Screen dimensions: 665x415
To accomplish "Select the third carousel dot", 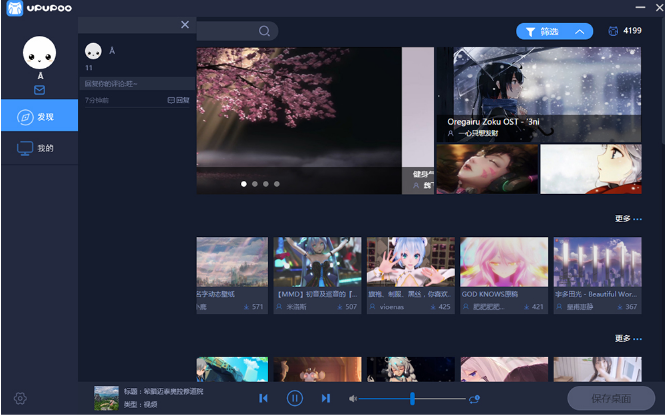I will pyautogui.click(x=266, y=184).
